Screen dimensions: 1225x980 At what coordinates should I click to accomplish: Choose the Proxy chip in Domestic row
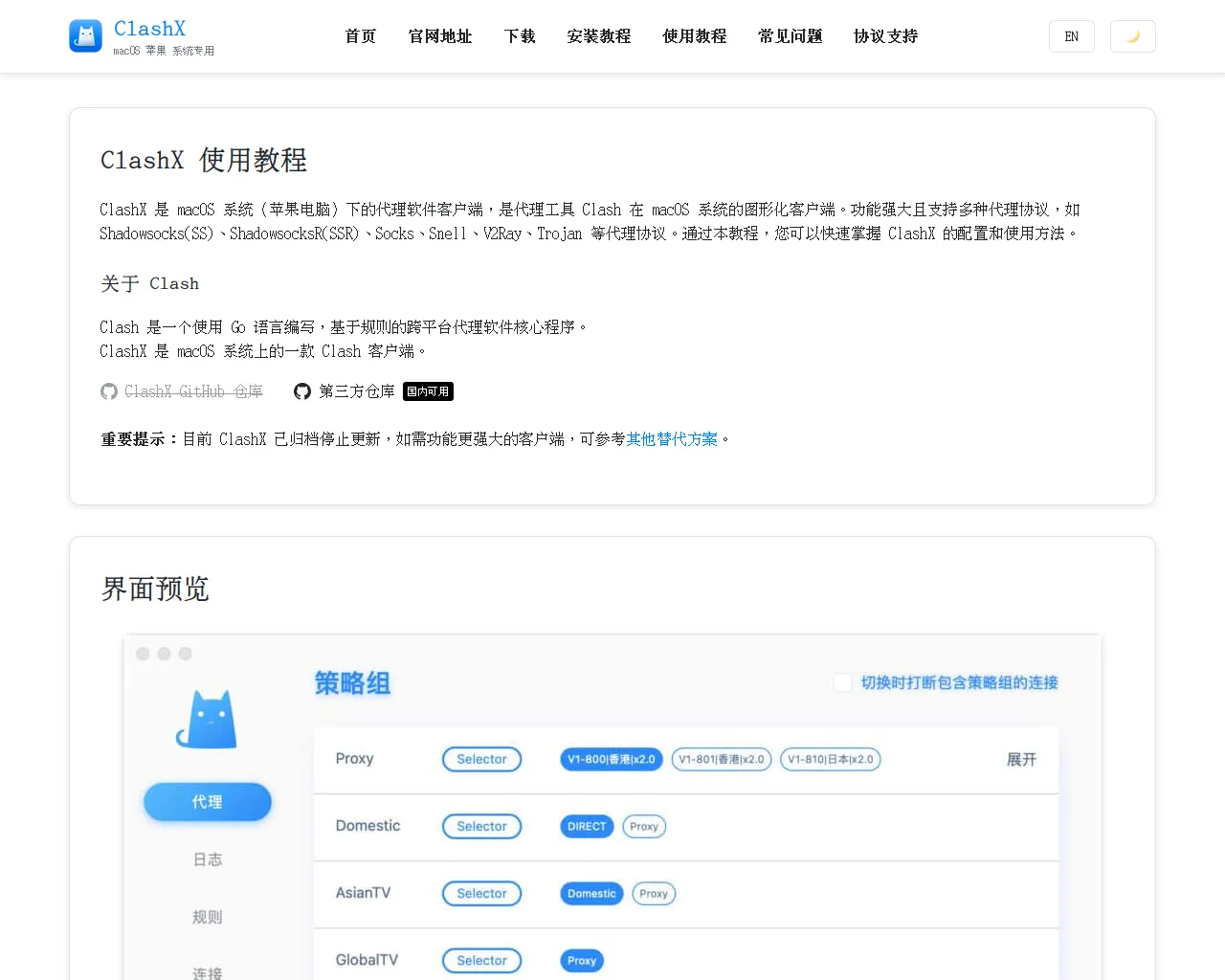pyautogui.click(x=644, y=826)
